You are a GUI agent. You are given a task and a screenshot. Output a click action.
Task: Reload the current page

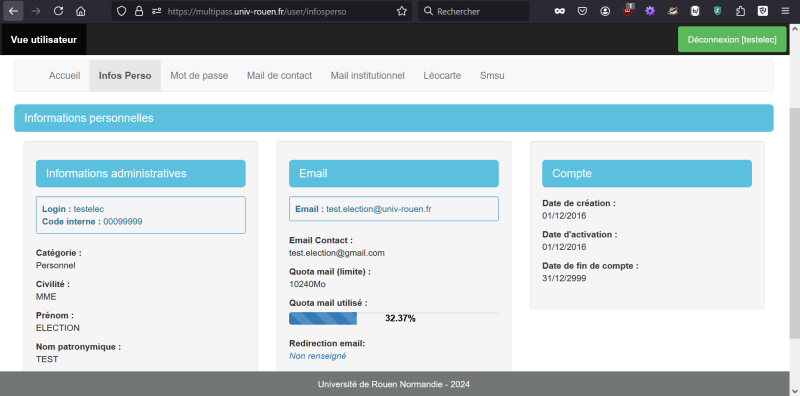click(x=58, y=11)
